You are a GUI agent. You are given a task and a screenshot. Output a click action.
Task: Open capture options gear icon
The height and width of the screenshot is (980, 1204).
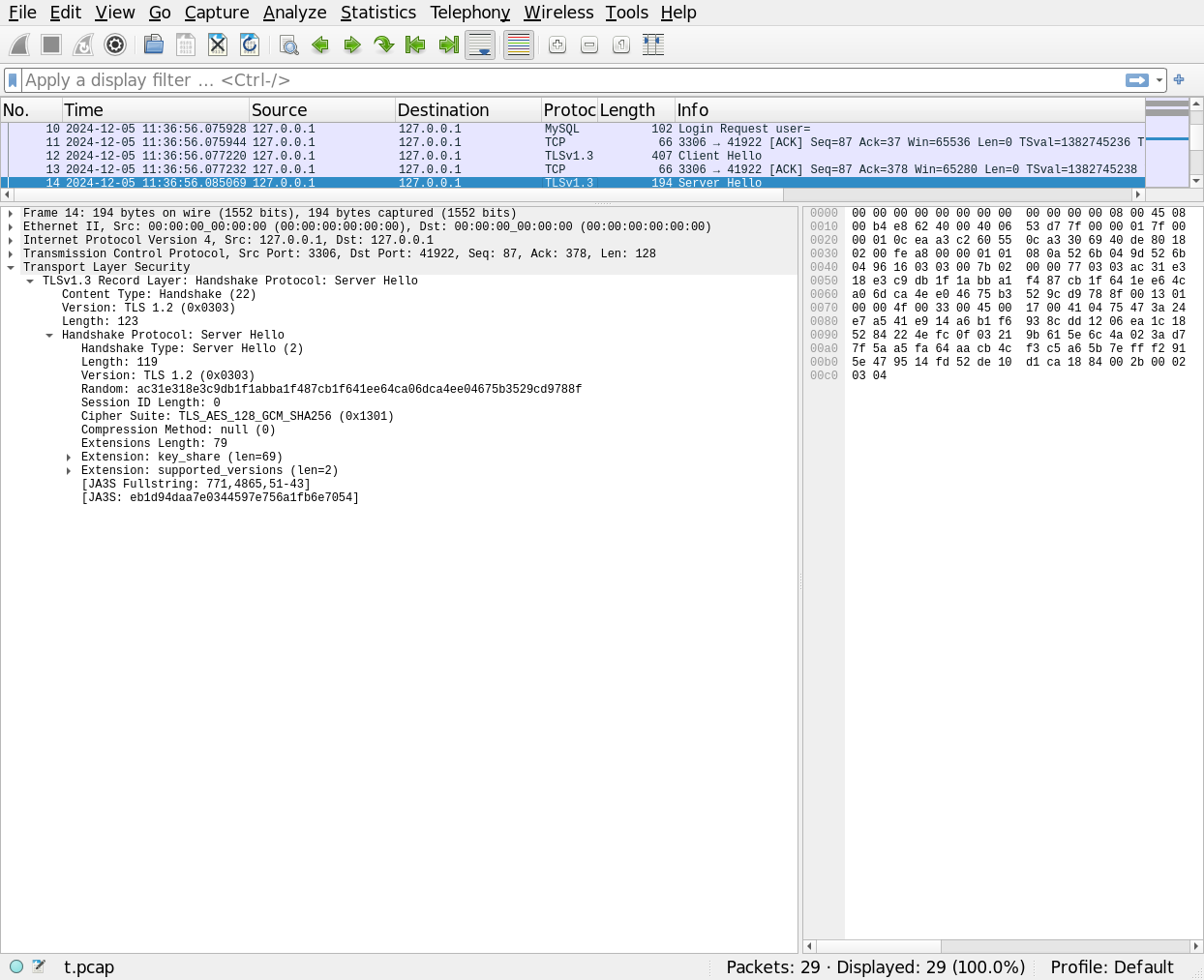point(115,45)
